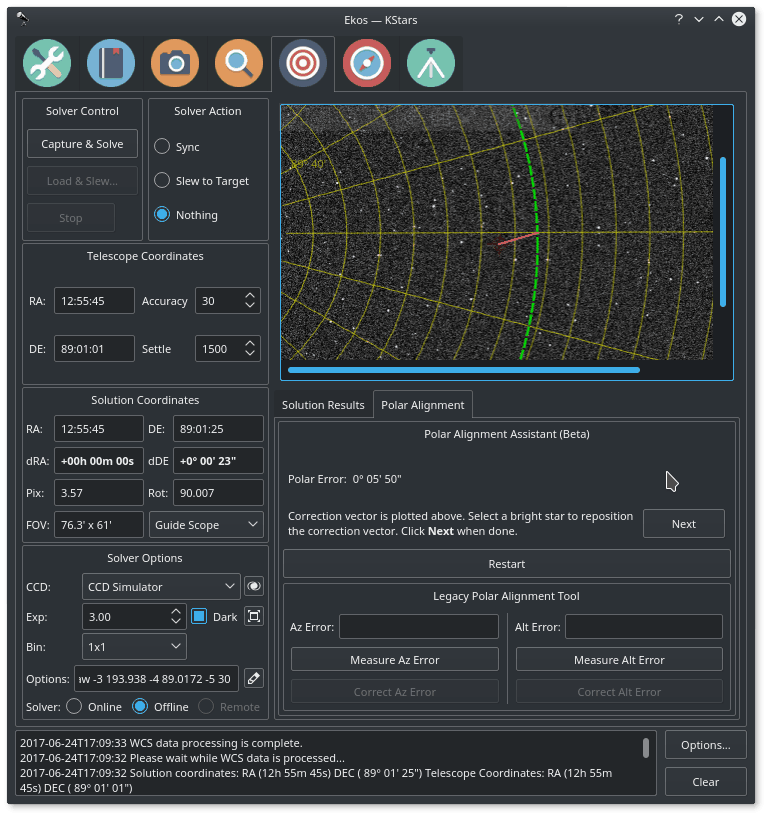The image size is (768, 817).
Task: Open the Mount compass module icon
Action: (367, 64)
